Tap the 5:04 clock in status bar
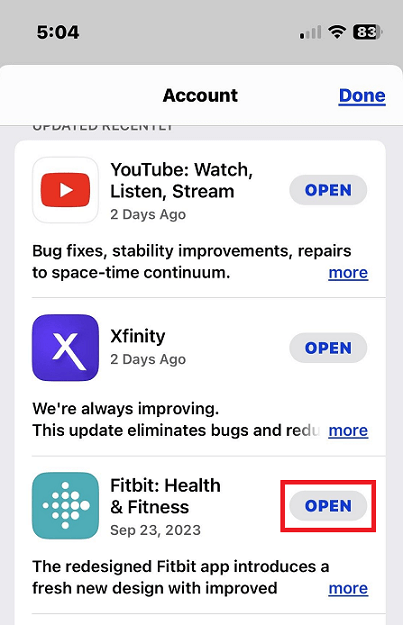The height and width of the screenshot is (625, 403). (x=58, y=32)
